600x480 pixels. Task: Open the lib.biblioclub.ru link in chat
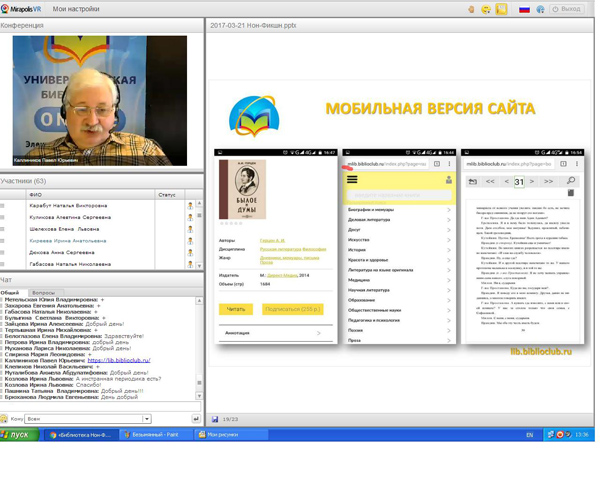(x=119, y=361)
